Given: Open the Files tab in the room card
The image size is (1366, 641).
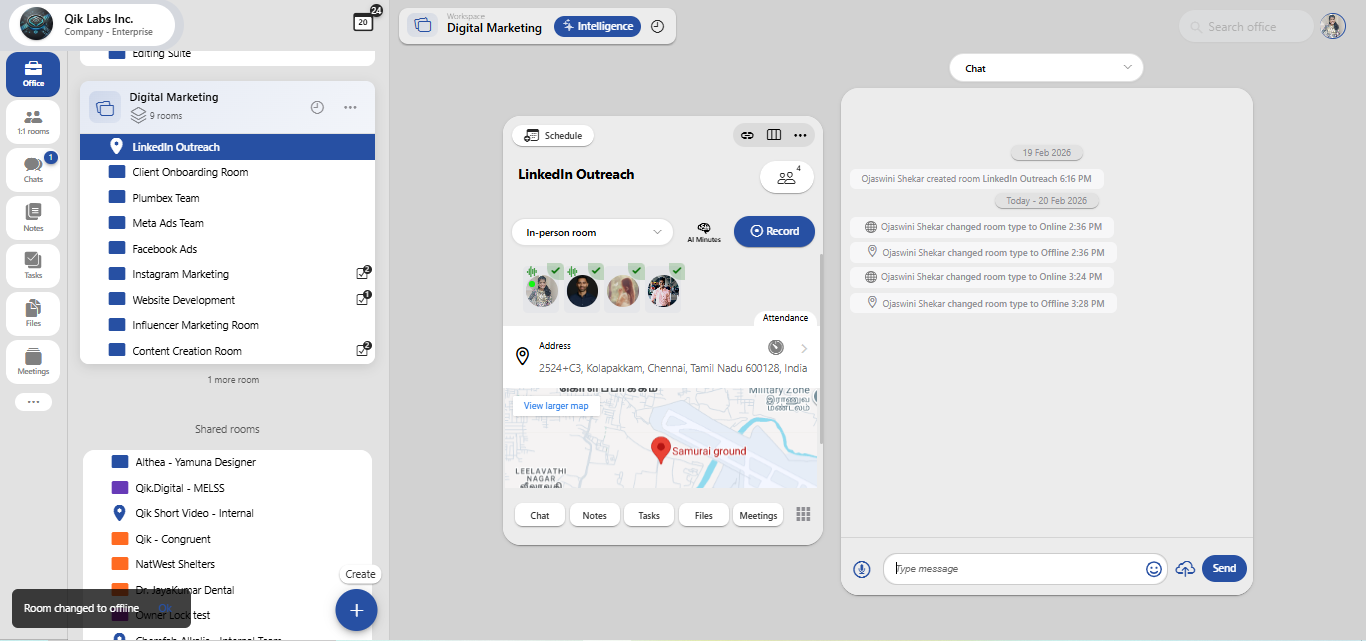Looking at the screenshot, I should (704, 515).
